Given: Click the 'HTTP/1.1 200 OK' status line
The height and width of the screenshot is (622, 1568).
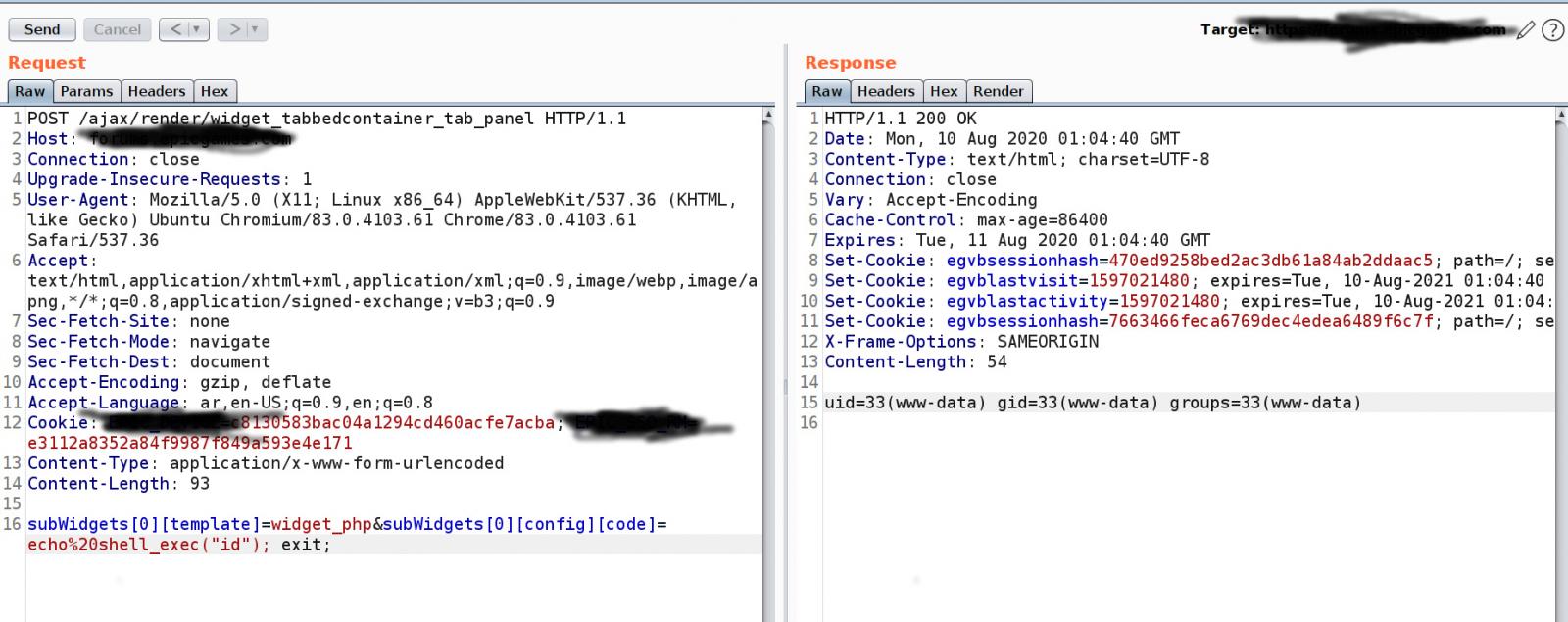Looking at the screenshot, I should [x=901, y=119].
